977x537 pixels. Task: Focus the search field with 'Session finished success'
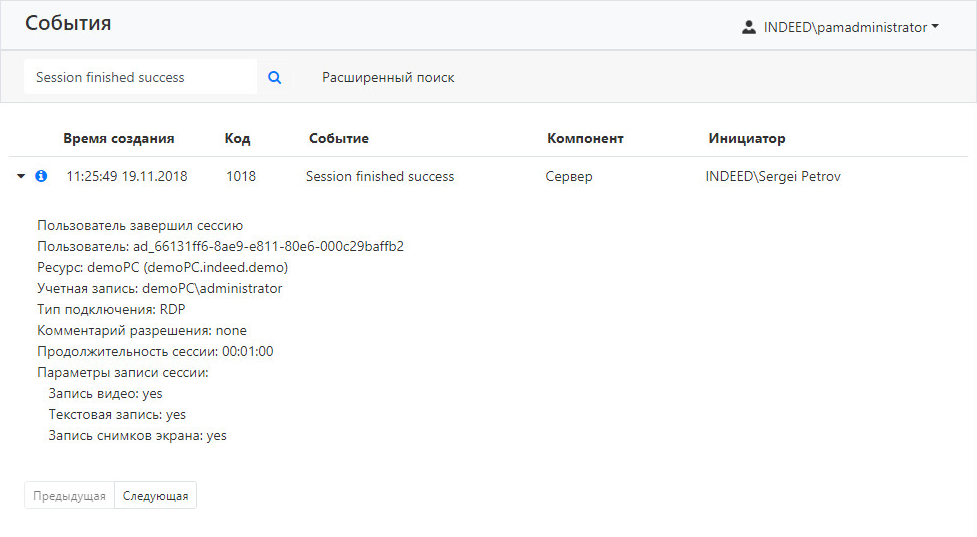140,77
